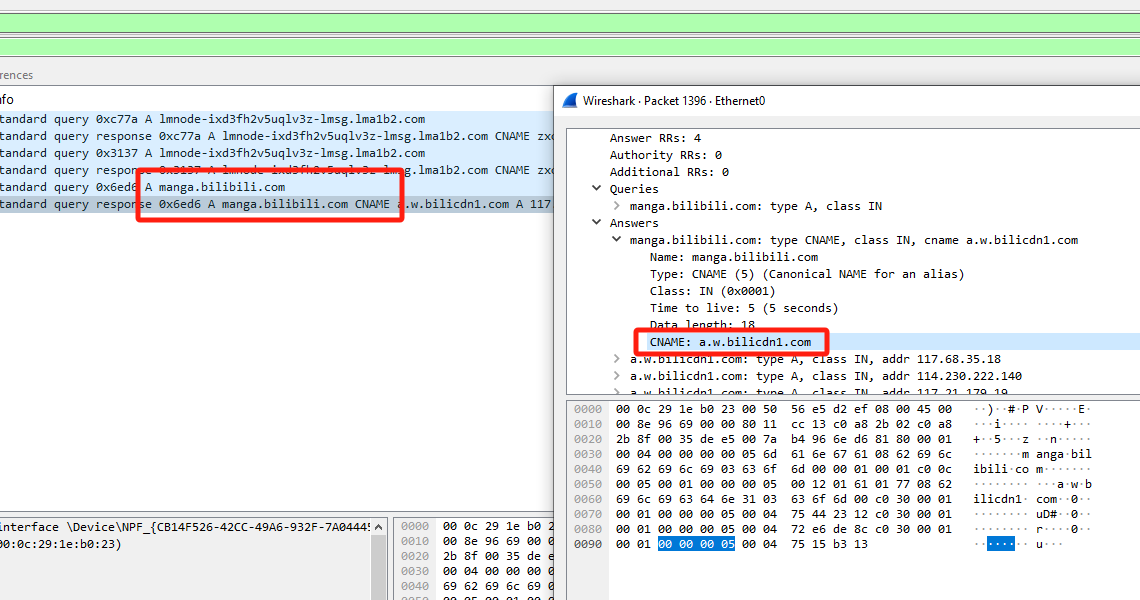Image resolution: width=1140 pixels, height=600 pixels.
Task: Expand the manga.bilibili.com type A query
Action: pyautogui.click(x=618, y=206)
